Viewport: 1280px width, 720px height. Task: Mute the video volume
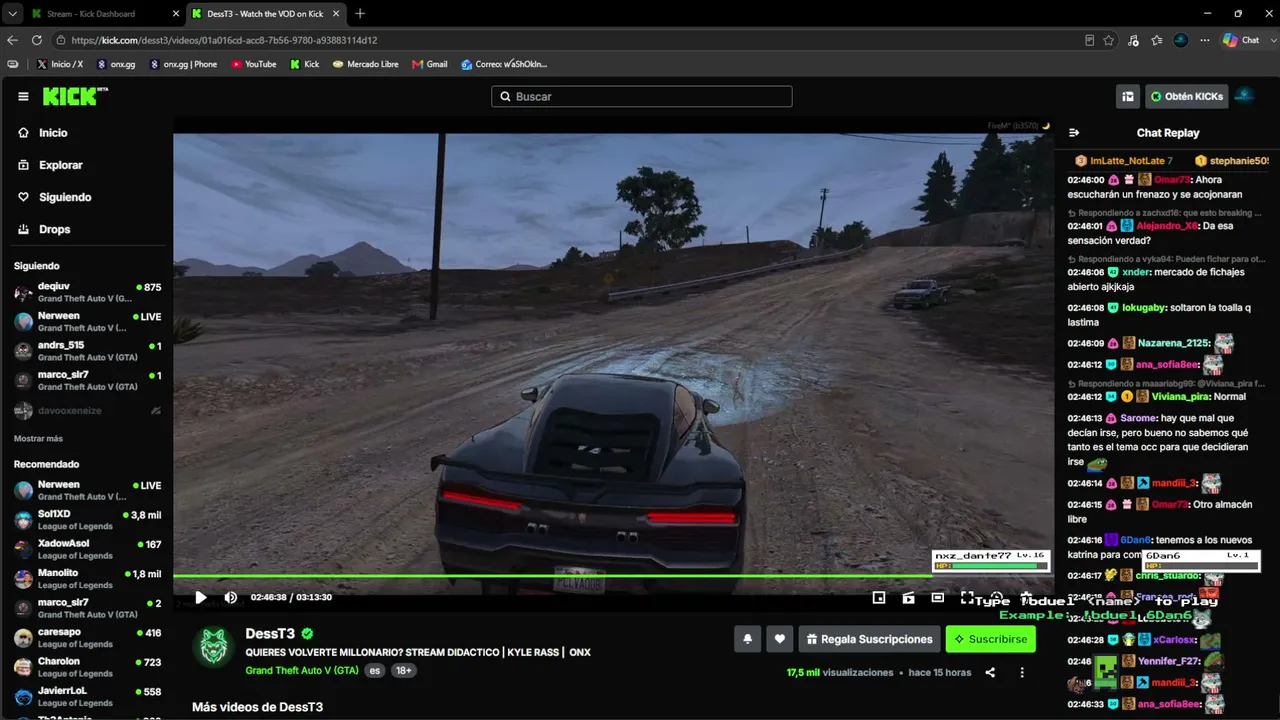pos(231,598)
